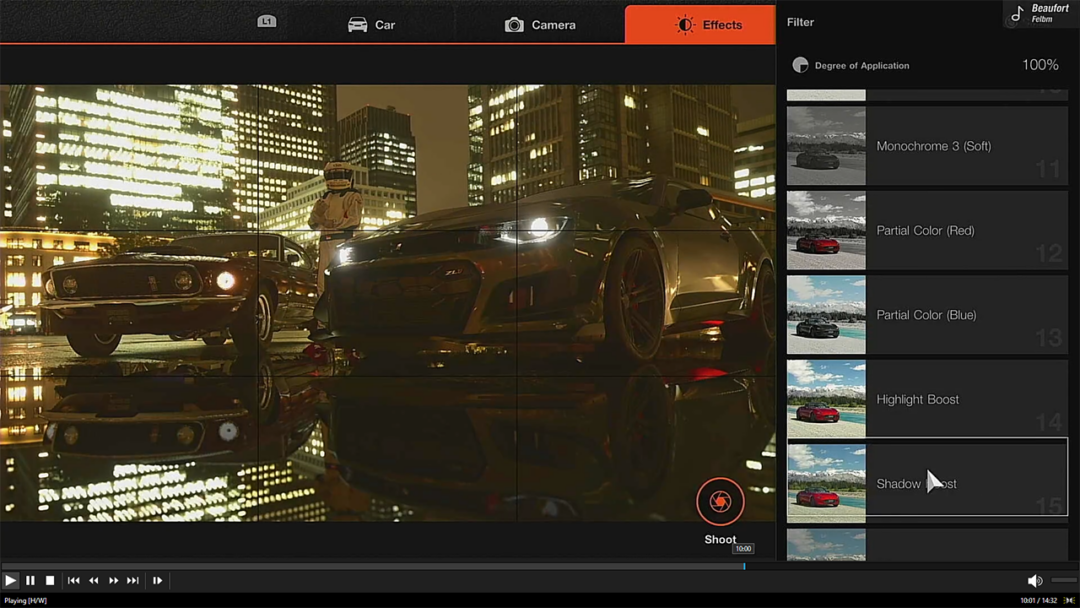This screenshot has width=1080, height=608.
Task: Rewind the video
Action: 94,580
